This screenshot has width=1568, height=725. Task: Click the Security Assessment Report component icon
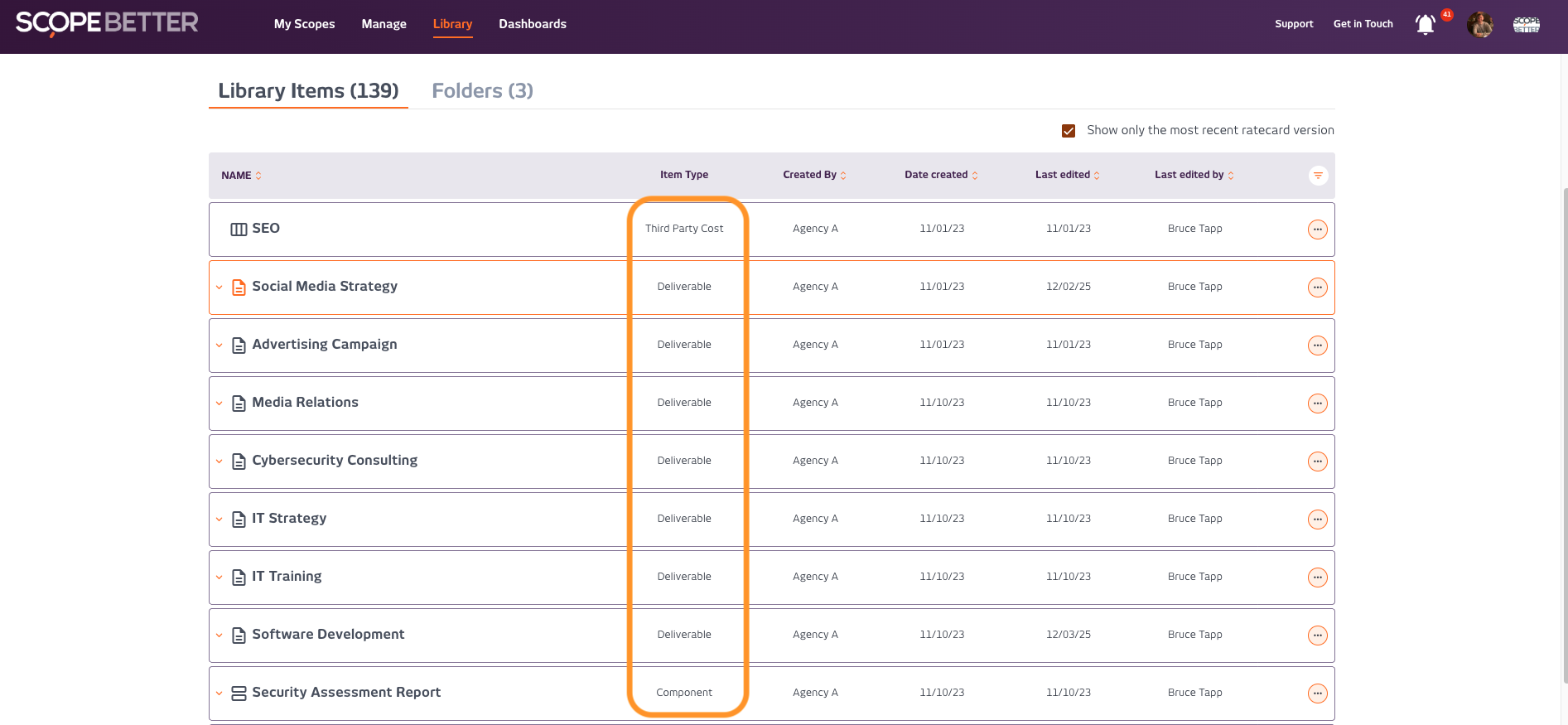(239, 694)
